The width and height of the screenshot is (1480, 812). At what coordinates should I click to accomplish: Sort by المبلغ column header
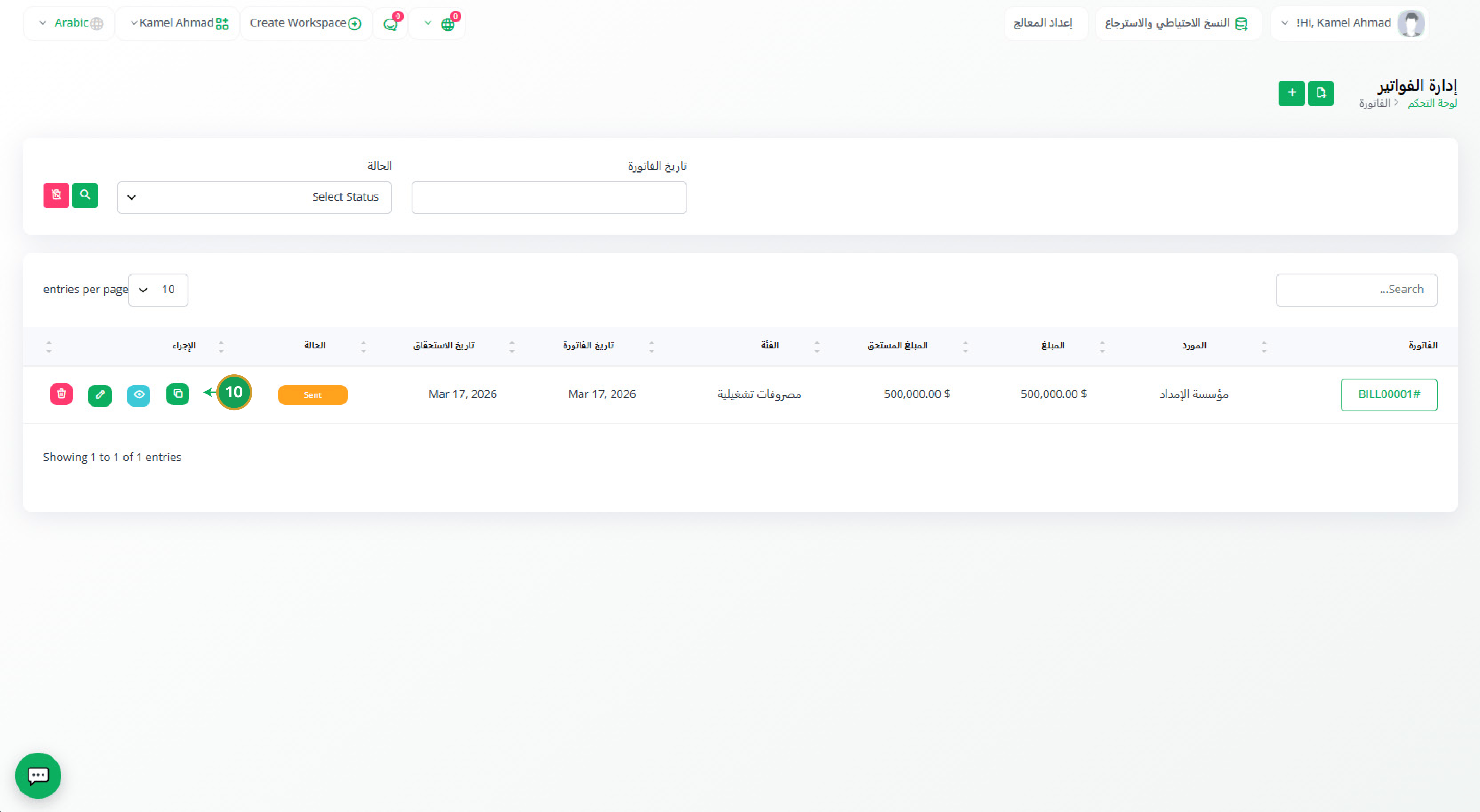1053,346
